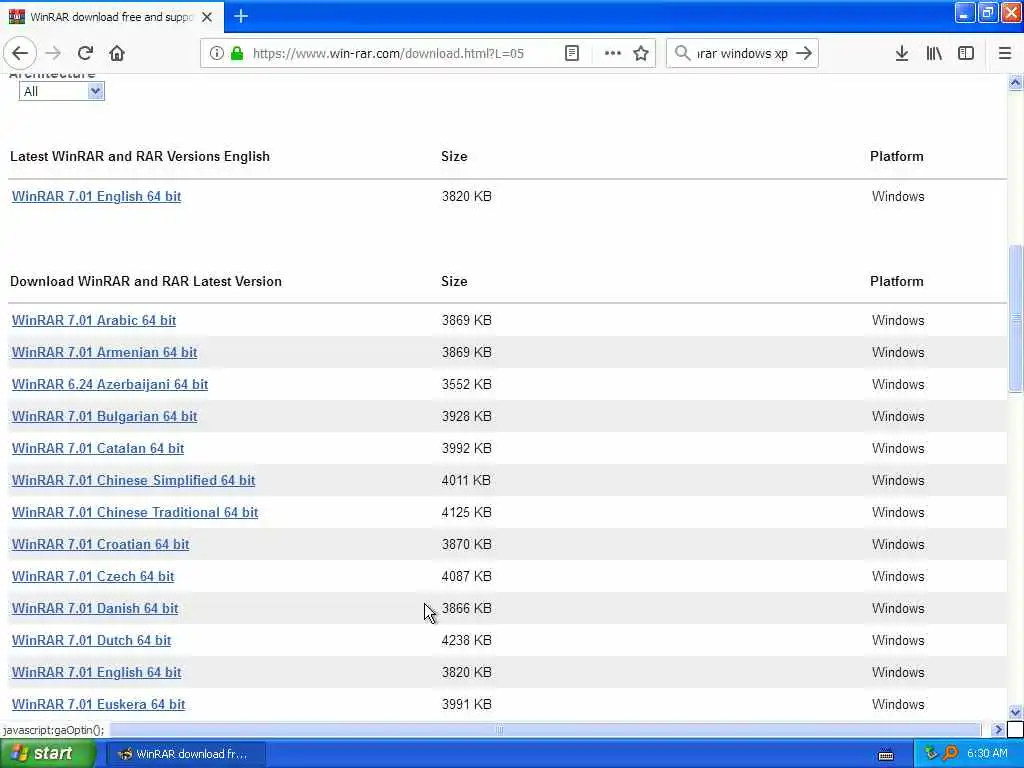This screenshot has height=768, width=1024.
Task: Click the horizontal scrollbar thumb
Action: 499,730
